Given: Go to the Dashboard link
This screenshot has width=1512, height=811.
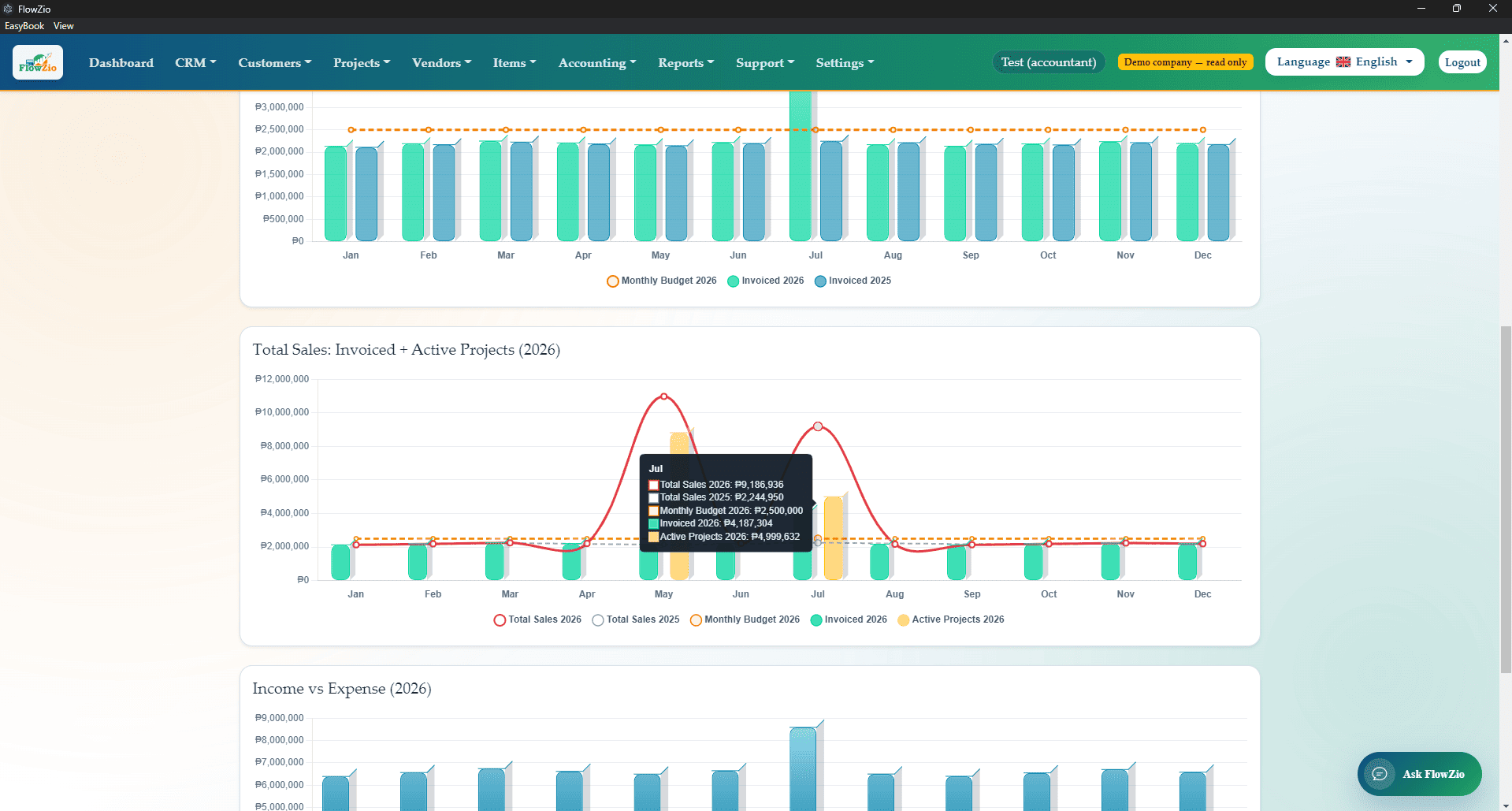Looking at the screenshot, I should (121, 62).
